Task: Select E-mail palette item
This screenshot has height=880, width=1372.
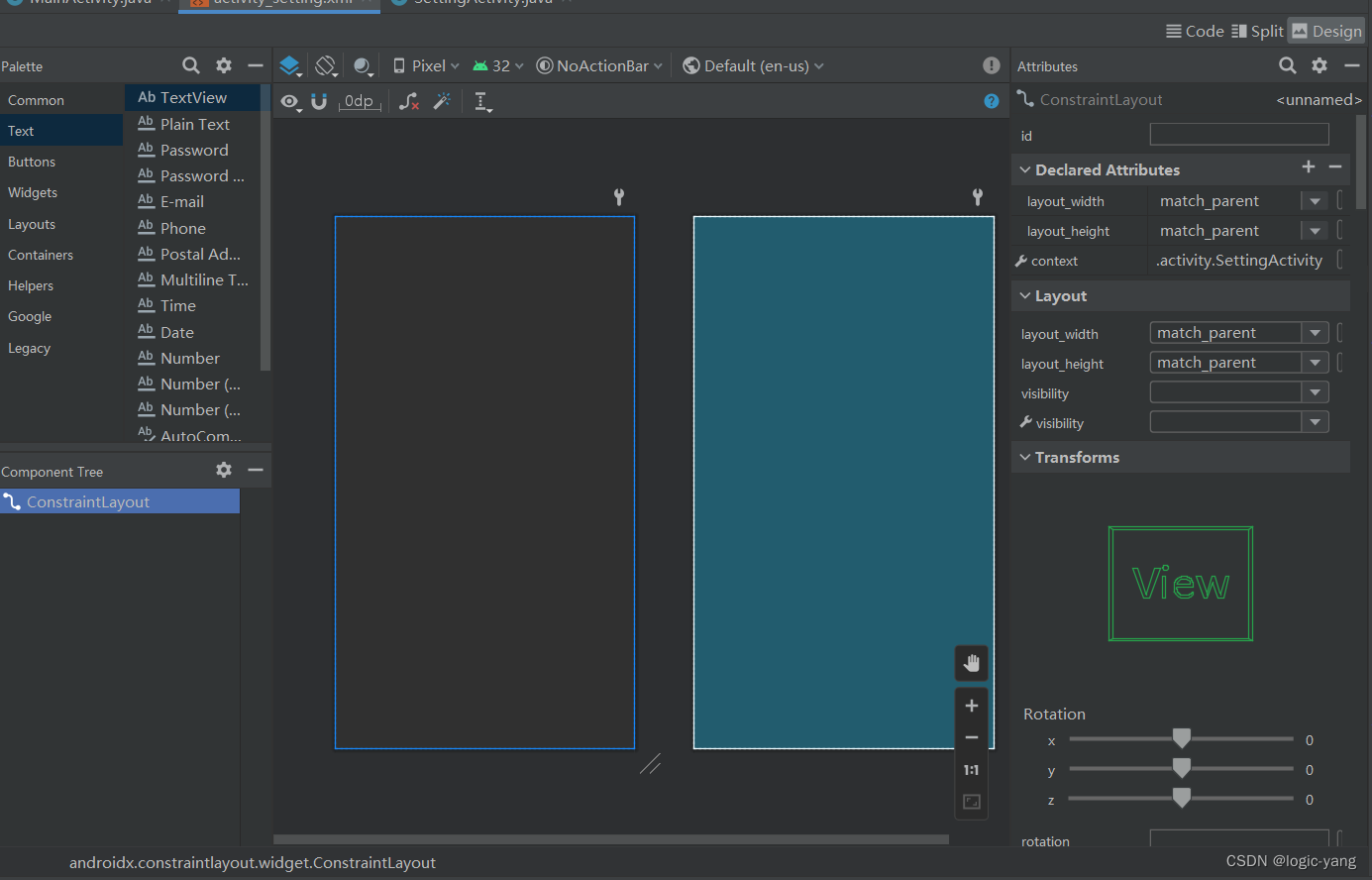Action: 193,201
